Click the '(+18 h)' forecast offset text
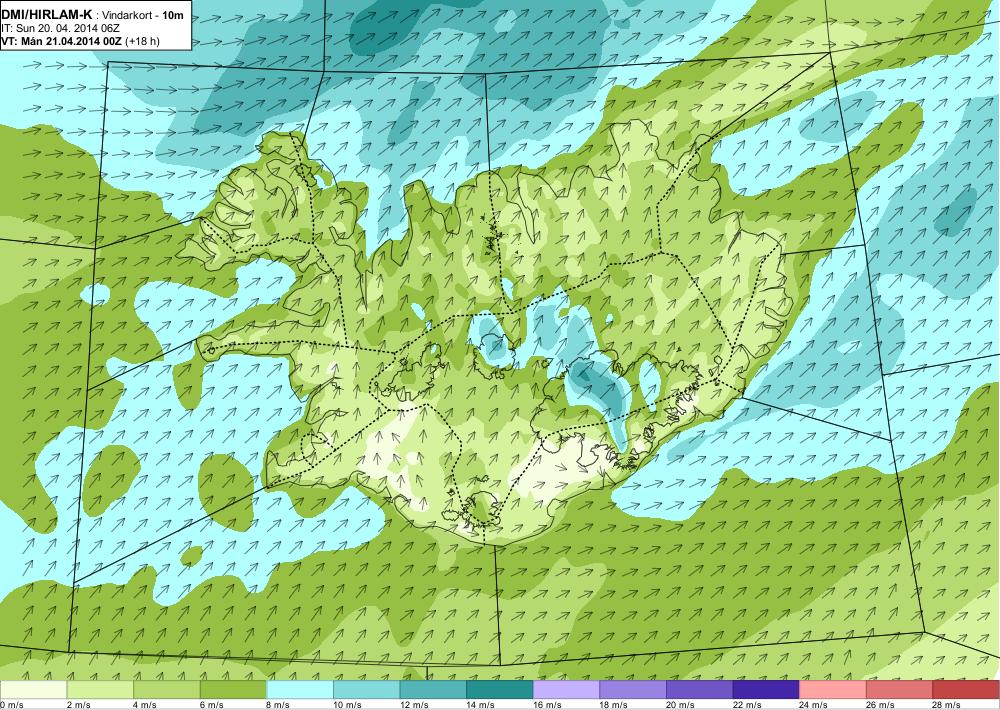Screen dimensions: 1000x710 click(143, 41)
